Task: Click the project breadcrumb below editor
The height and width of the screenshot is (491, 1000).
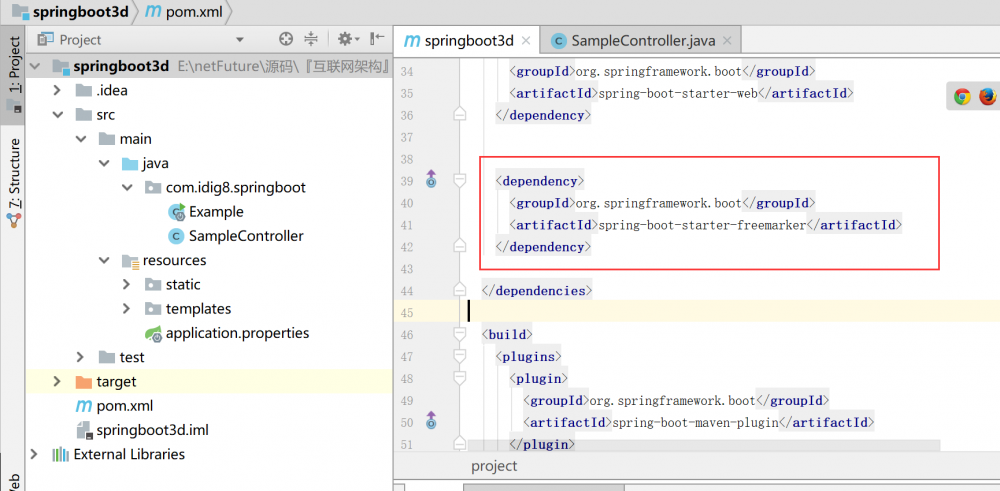Action: 494,466
